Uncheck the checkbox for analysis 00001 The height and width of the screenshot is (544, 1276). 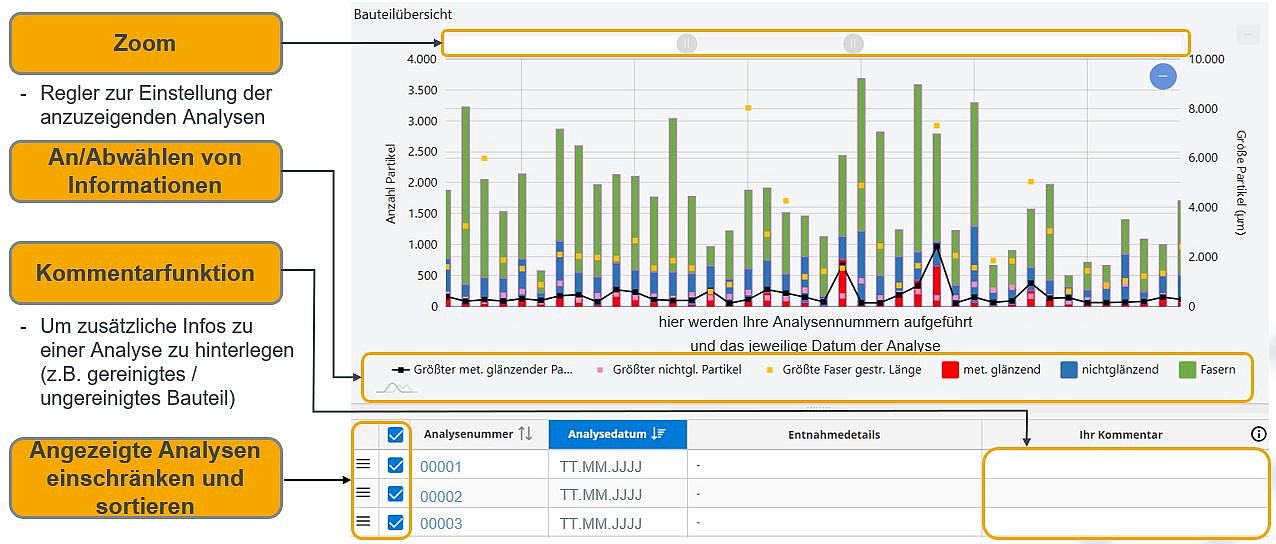point(395,466)
